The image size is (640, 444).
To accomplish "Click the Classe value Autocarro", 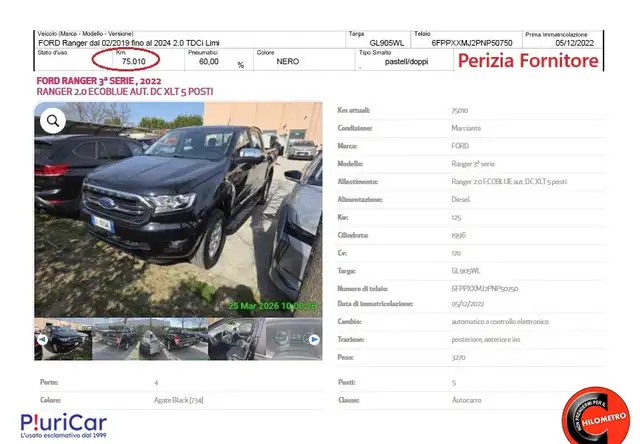I will [467, 400].
